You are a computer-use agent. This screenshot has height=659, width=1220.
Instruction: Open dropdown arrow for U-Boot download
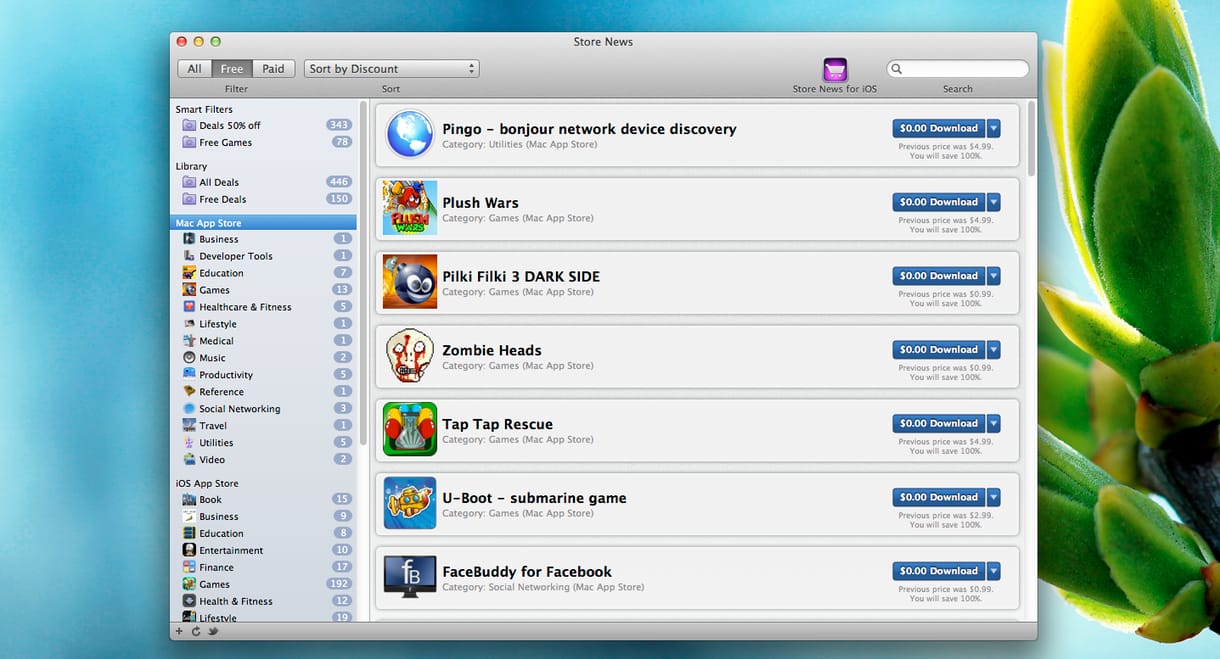coord(993,497)
